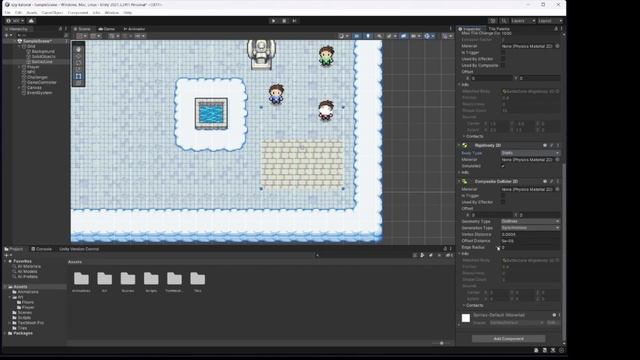The image size is (640, 360).
Task: Toggle Rigidbody 2D Simulated checkbox
Action: coord(503,166)
